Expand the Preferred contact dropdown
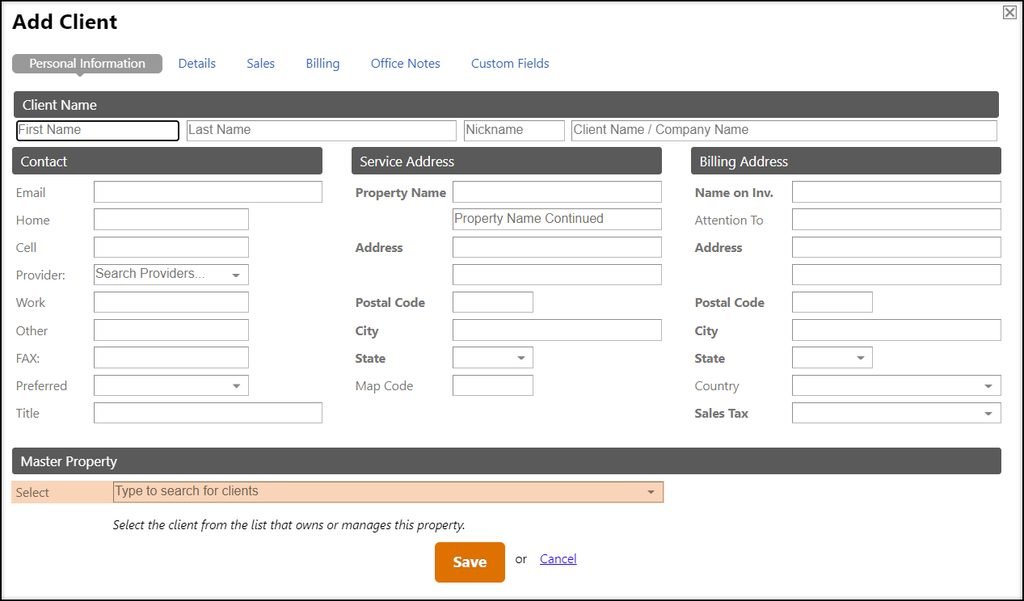Viewport: 1024px width, 601px height. 171,385
